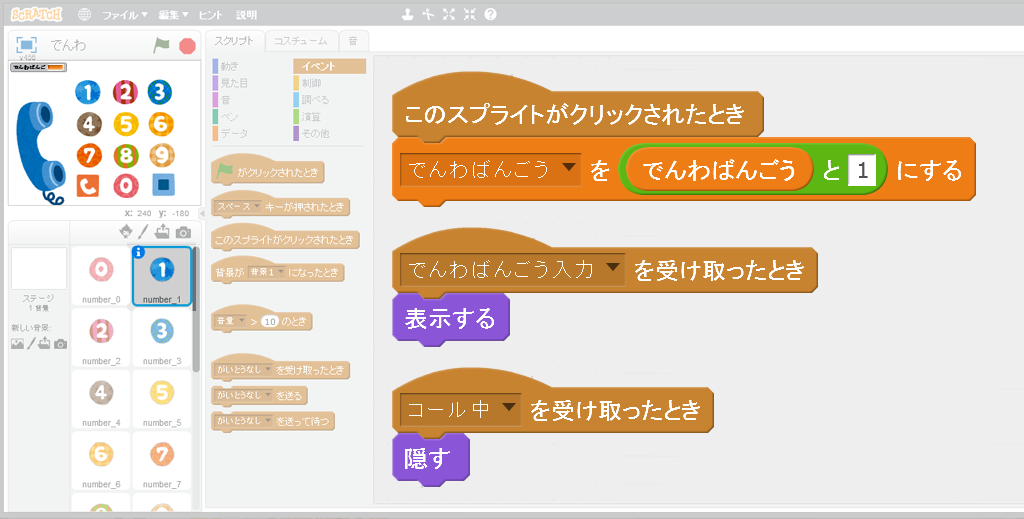The height and width of the screenshot is (519, 1024).
Task: Switch to the コスチューム tab
Action: click(x=300, y=41)
